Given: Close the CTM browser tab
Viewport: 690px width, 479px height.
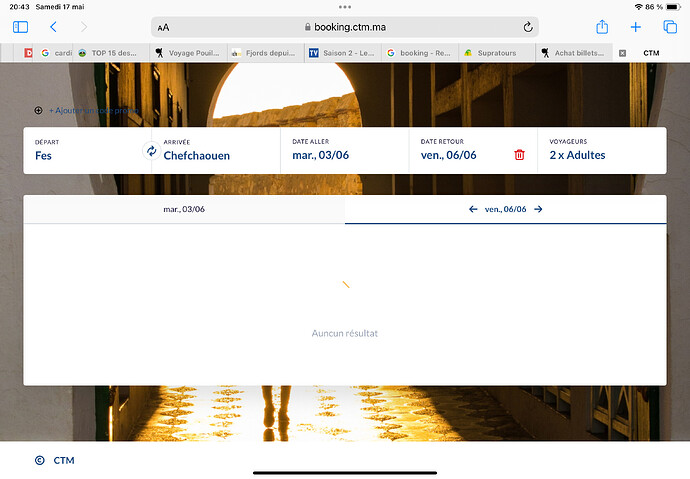Looking at the screenshot, I should (x=622, y=53).
